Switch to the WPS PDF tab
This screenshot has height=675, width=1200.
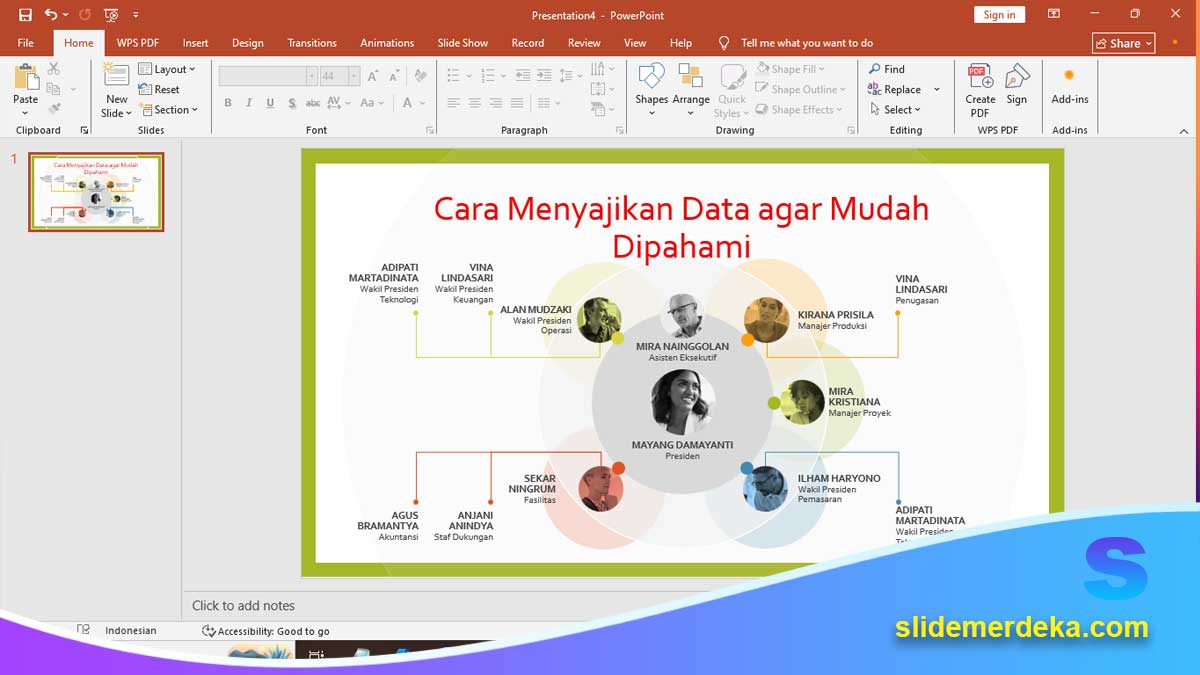138,43
